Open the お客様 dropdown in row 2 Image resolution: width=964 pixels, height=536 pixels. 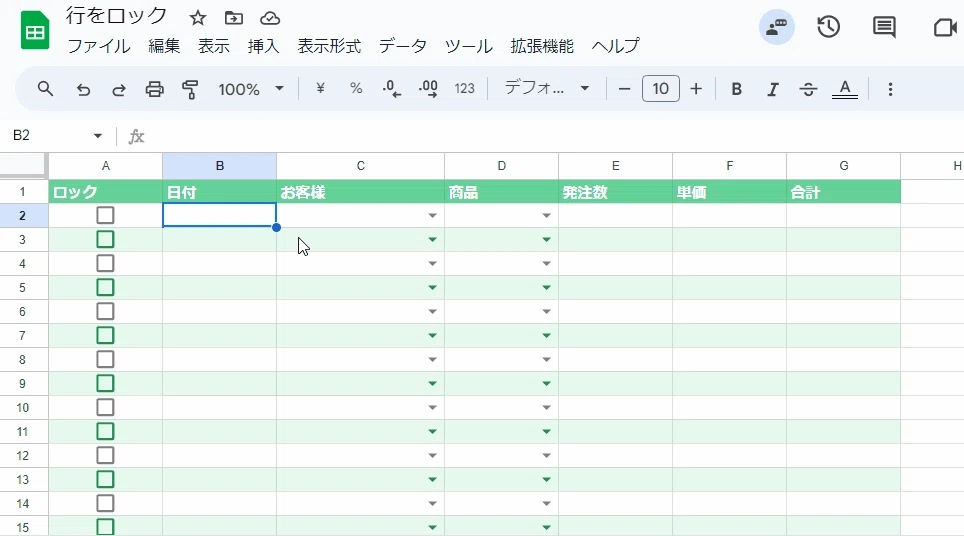(x=432, y=216)
